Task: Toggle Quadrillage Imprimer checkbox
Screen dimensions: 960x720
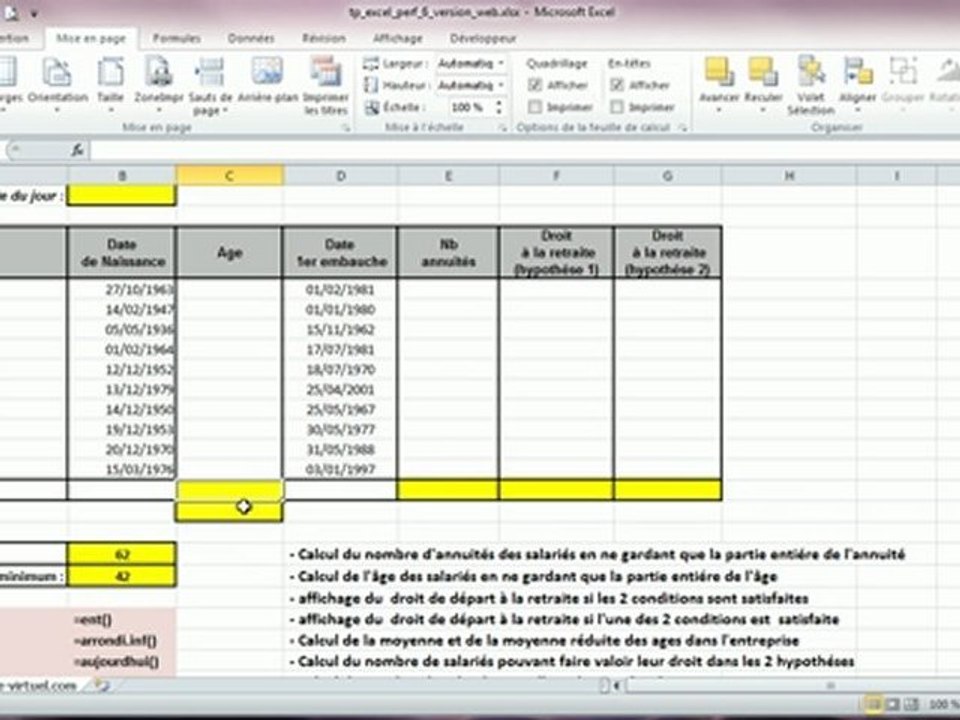Action: pyautogui.click(x=535, y=107)
